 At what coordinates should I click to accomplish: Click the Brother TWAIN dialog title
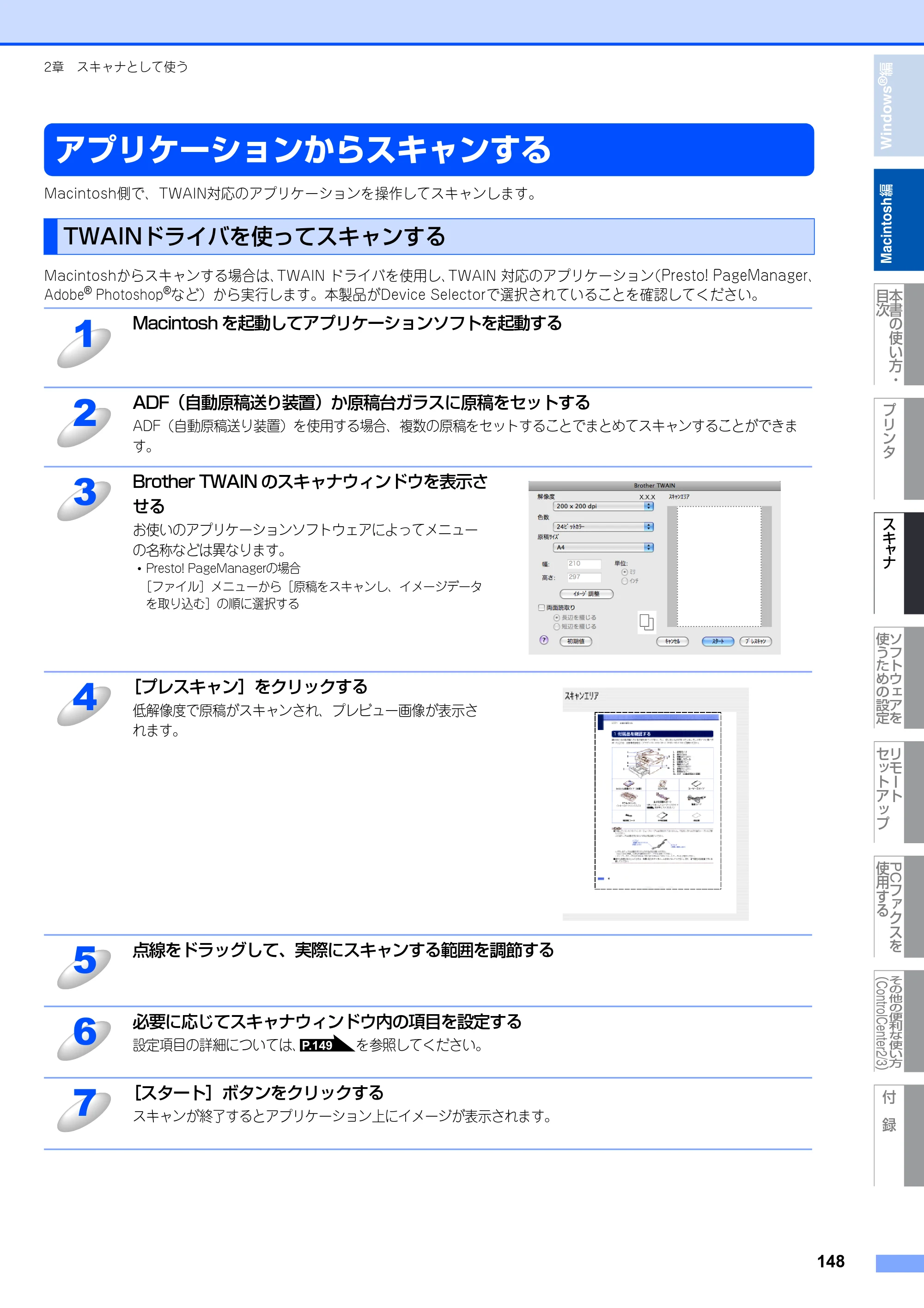pyautogui.click(x=655, y=486)
